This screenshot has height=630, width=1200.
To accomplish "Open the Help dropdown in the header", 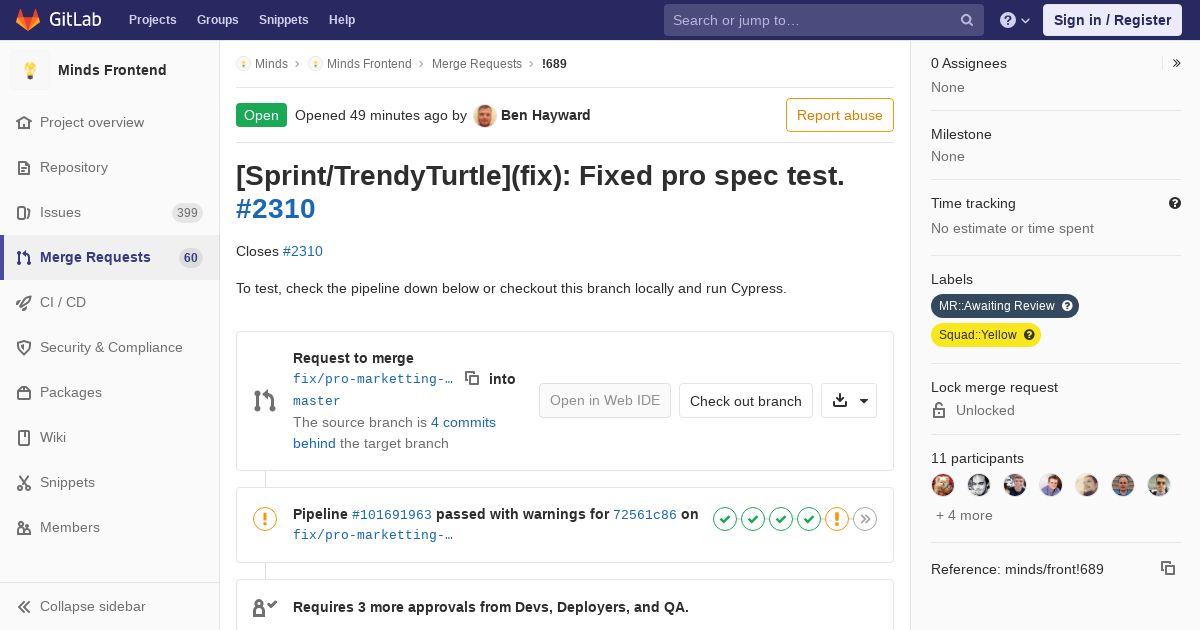I will pyautogui.click(x=1015, y=20).
